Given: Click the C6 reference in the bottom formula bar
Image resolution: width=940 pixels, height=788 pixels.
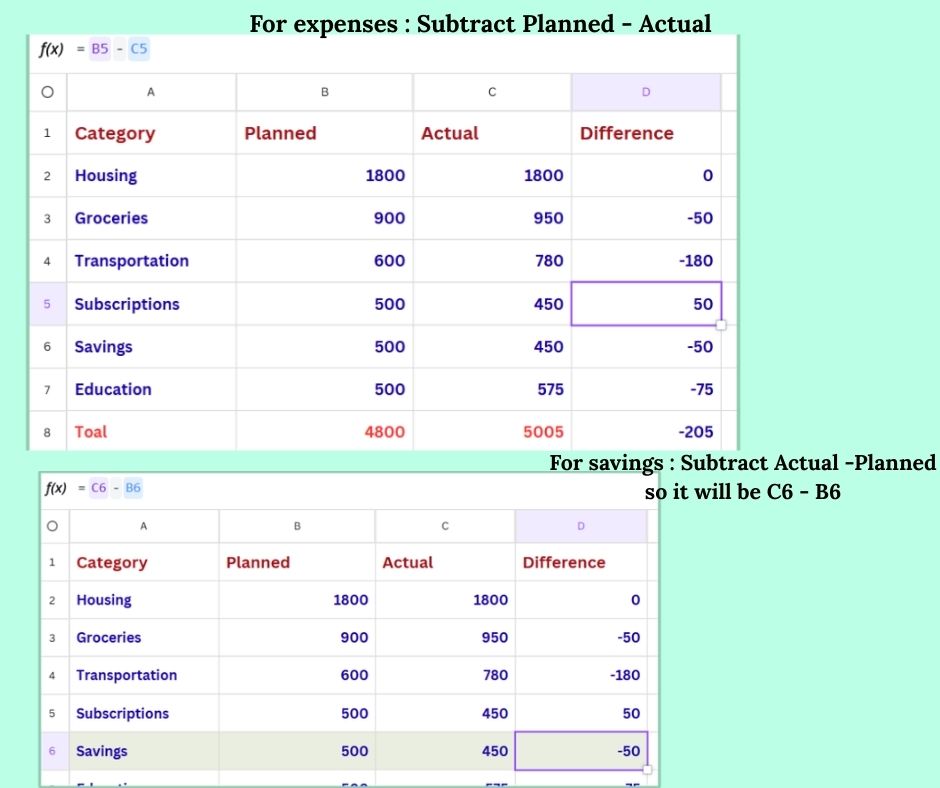Looking at the screenshot, I should click(x=98, y=488).
